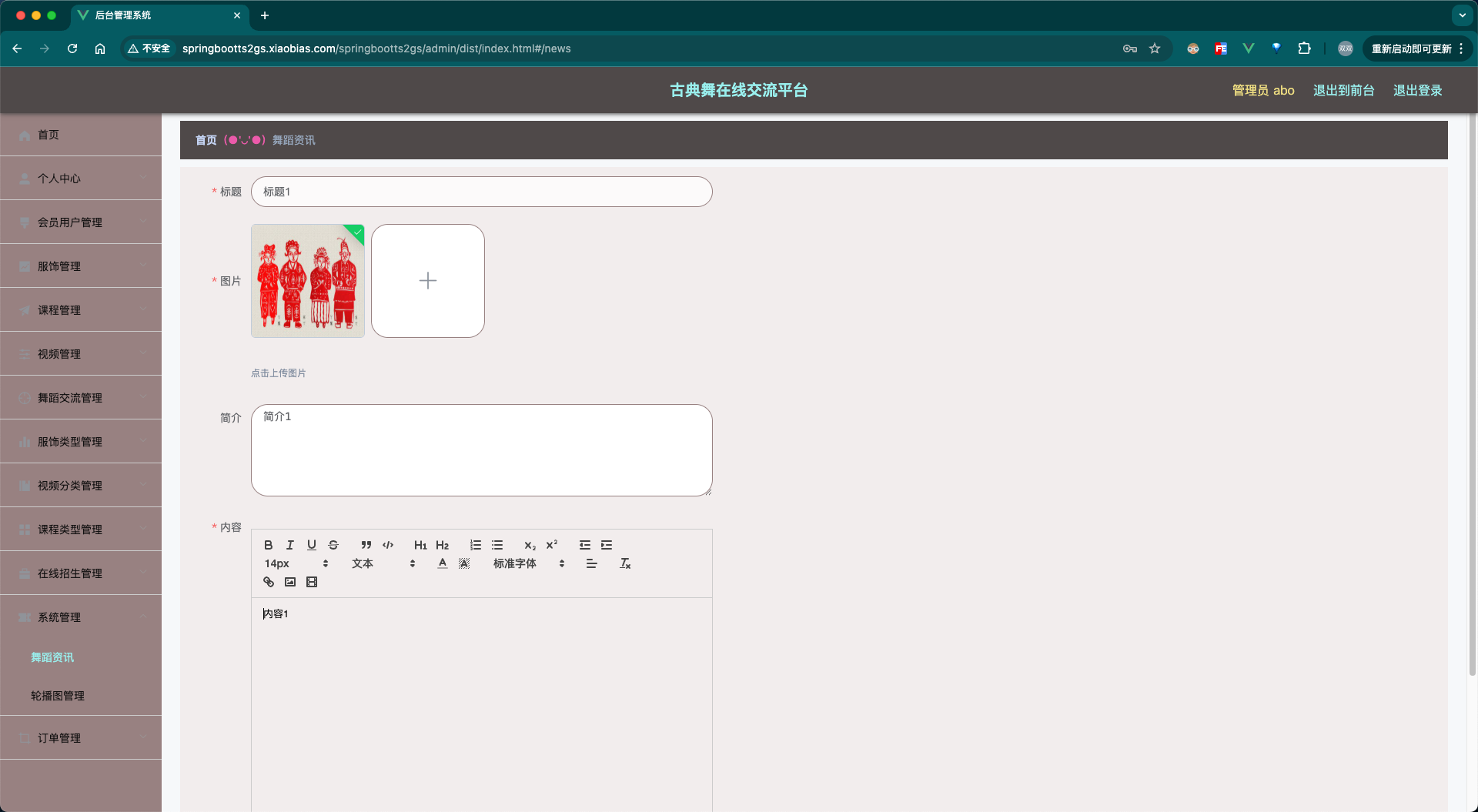1478x812 pixels.
Task: Click inside the 内容 rich text area
Action: click(482, 704)
